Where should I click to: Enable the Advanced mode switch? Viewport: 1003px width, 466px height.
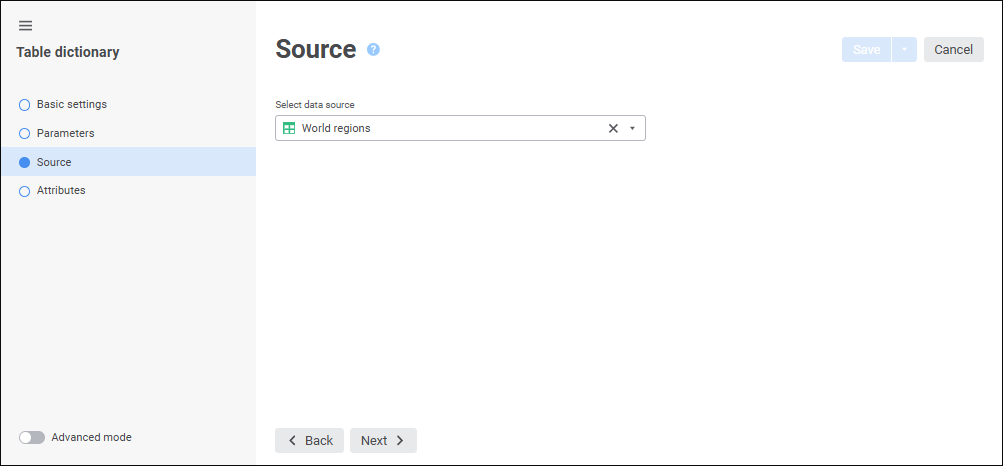[x=32, y=437]
